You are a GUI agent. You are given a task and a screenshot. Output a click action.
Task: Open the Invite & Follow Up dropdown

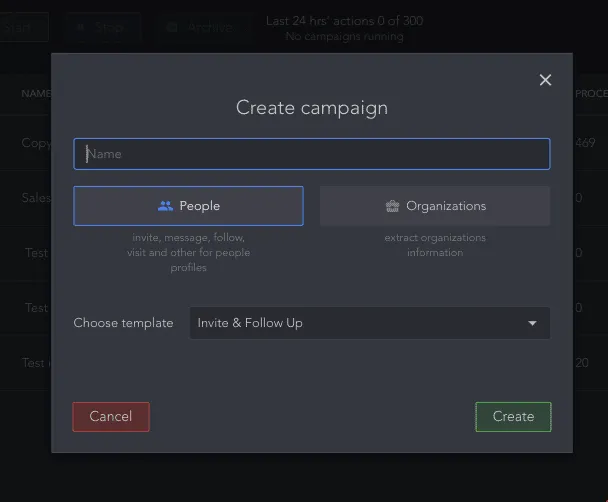(370, 323)
